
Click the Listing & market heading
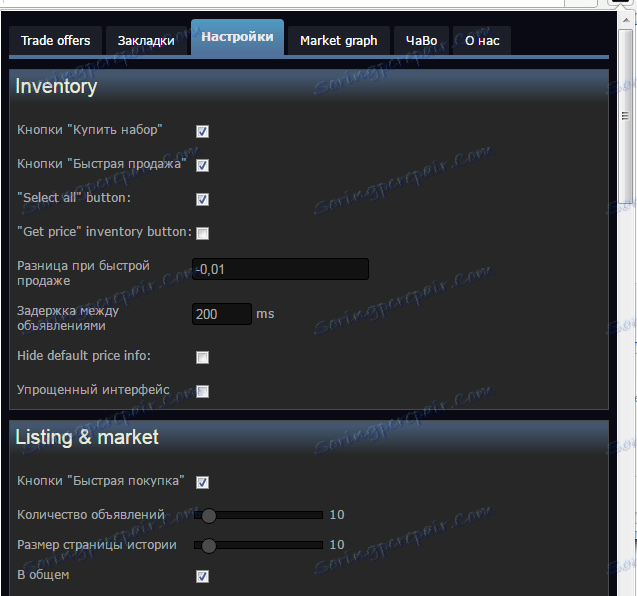click(x=87, y=437)
